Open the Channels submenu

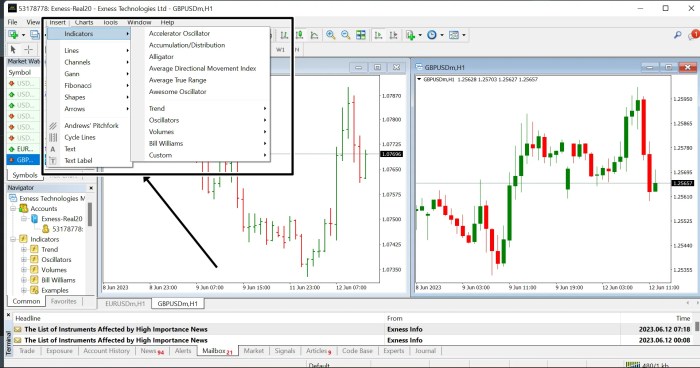point(89,62)
